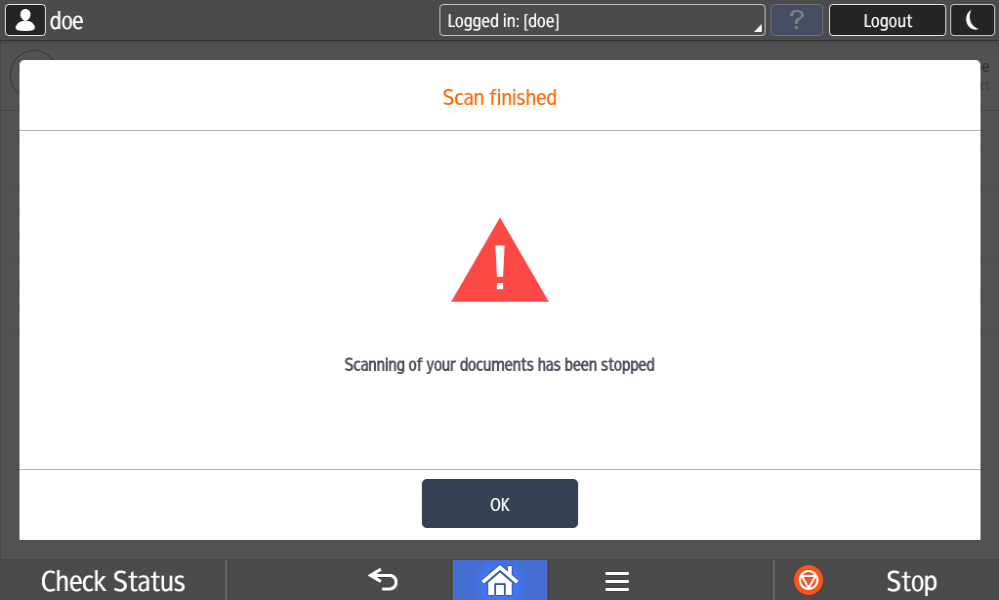Screen dimensions: 999x600
Task: Toggle the sleep mode moon icon
Action: coord(972,20)
